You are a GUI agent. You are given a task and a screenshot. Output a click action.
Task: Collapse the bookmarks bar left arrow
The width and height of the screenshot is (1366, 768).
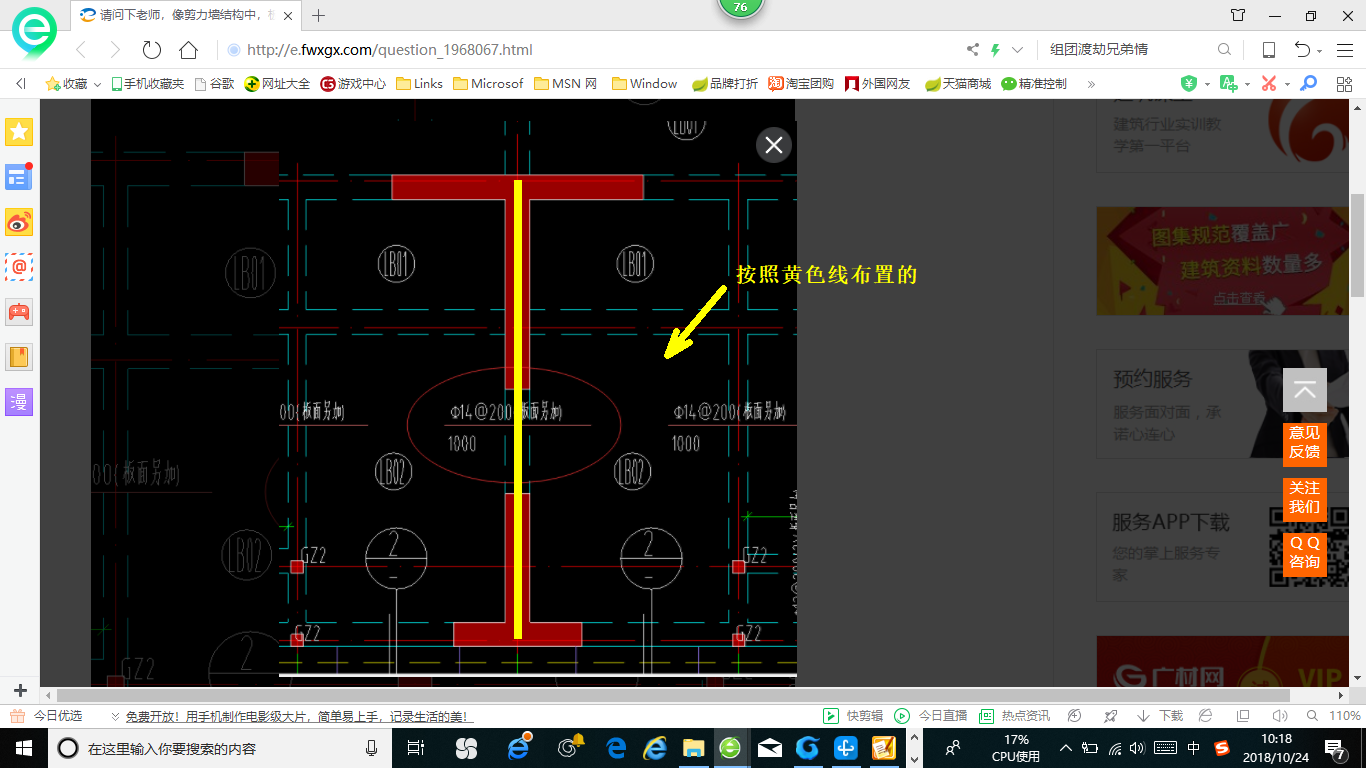[21, 84]
